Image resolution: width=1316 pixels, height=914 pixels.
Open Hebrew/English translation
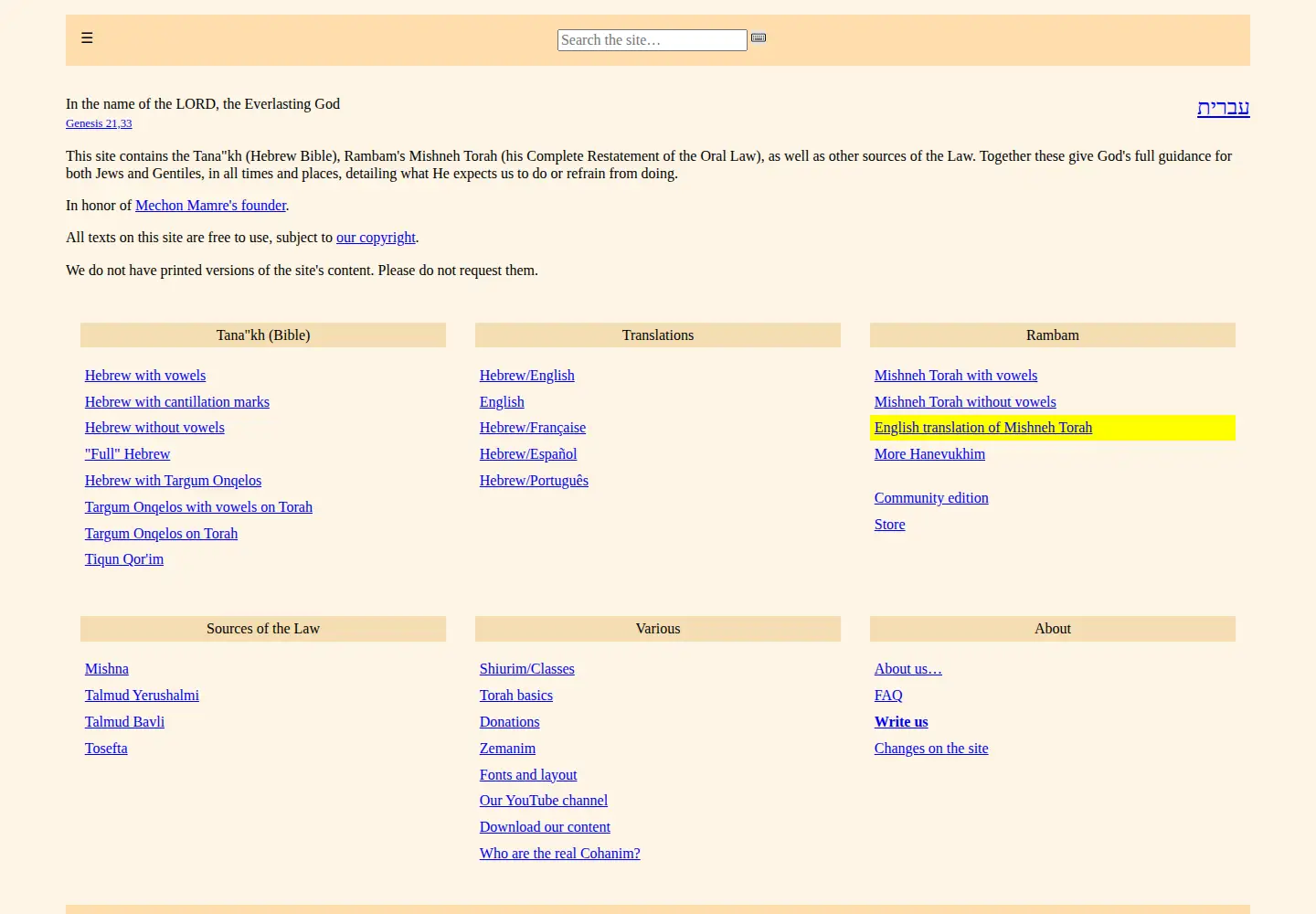527,376
